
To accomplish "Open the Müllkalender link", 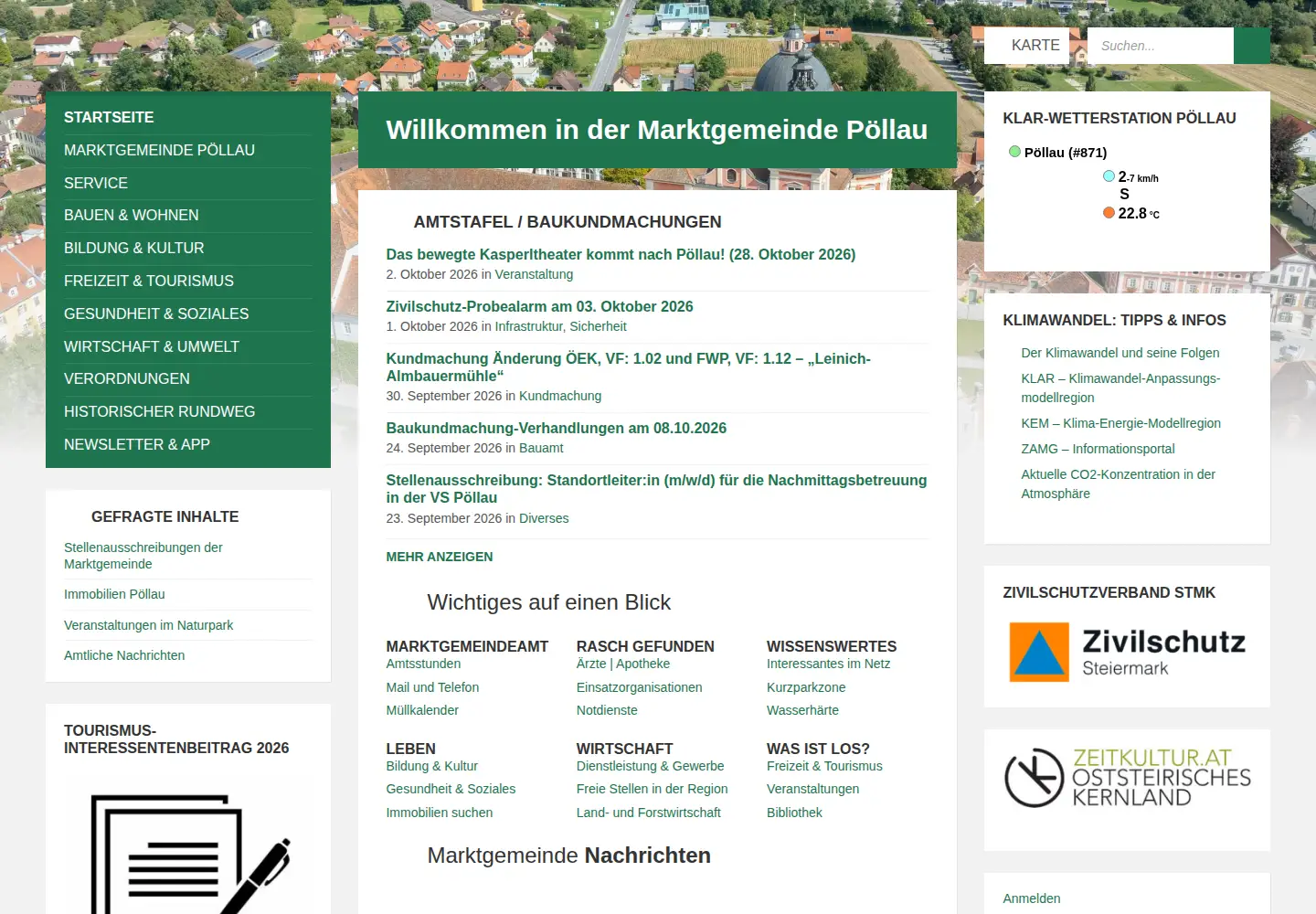I will click(x=422, y=710).
